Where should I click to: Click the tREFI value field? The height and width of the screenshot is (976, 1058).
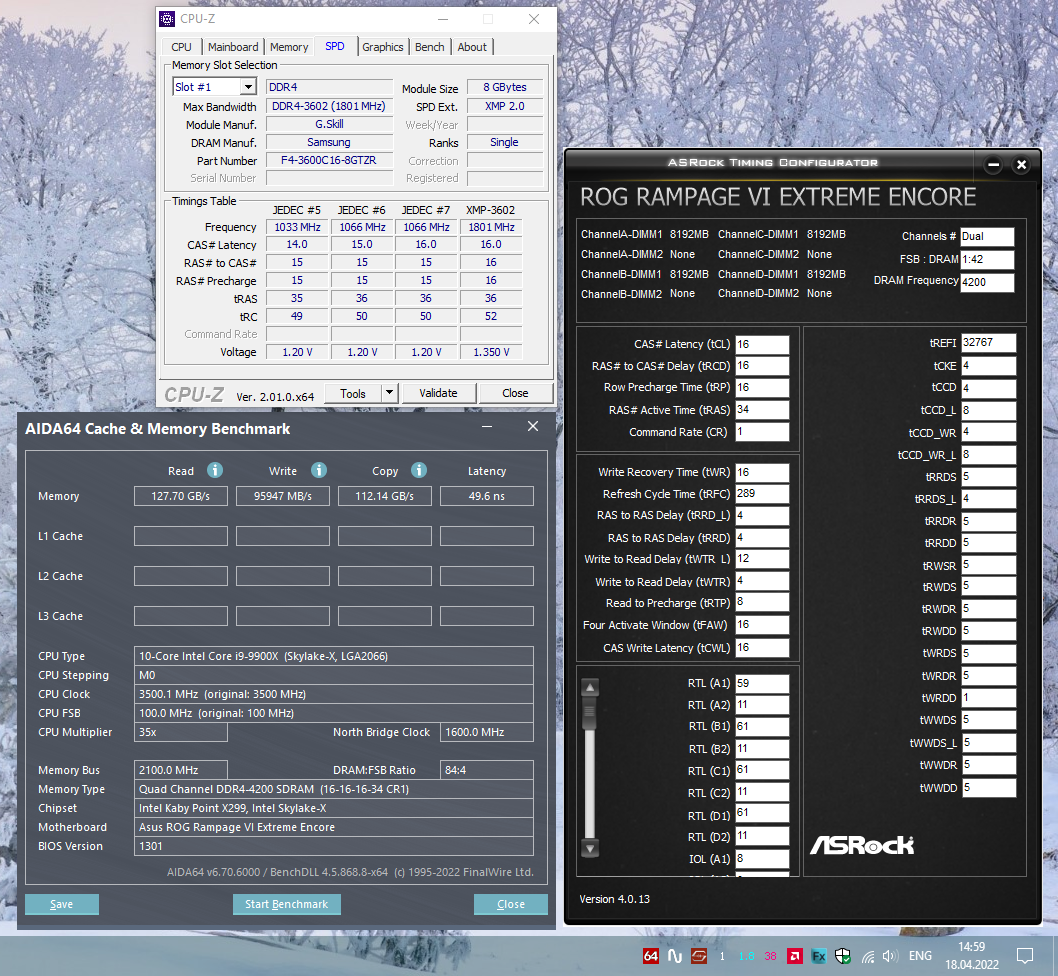989,343
